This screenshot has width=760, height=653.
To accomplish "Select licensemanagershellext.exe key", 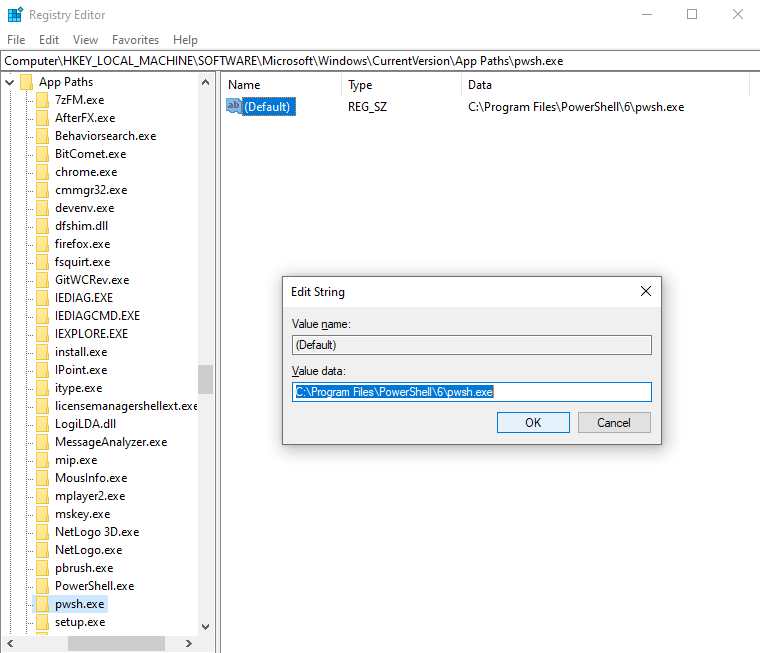I will coord(126,406).
